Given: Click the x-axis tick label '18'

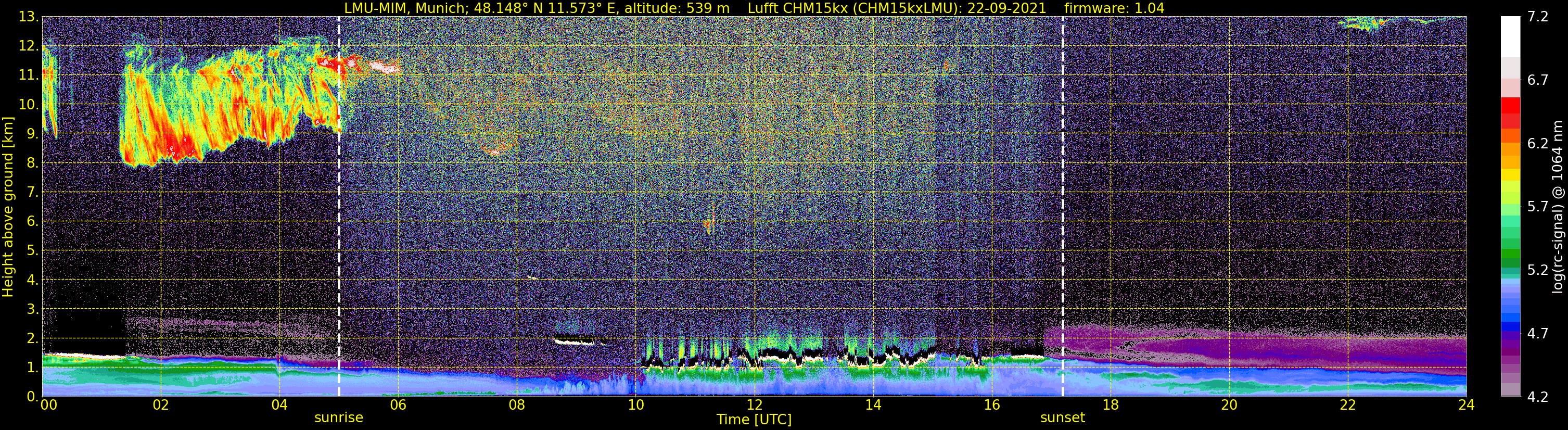Looking at the screenshot, I should (x=1110, y=405).
